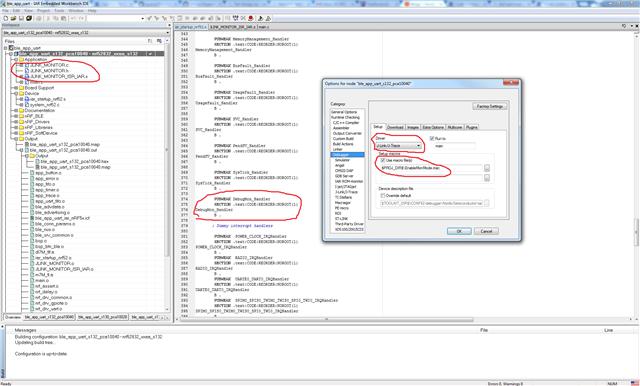Click the Download and Debug green arrow icon
Screen dimensions: 640x386
pos(260,18)
